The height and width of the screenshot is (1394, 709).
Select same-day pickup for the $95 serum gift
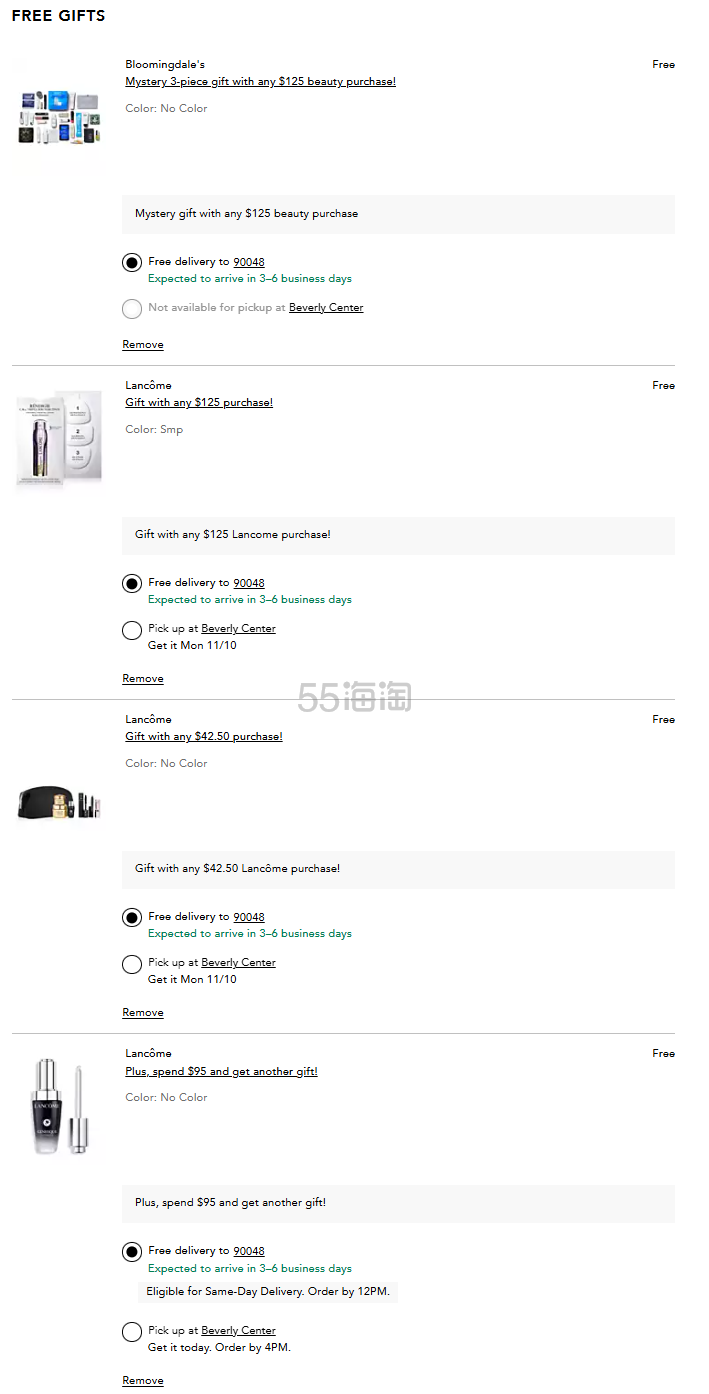click(132, 1332)
